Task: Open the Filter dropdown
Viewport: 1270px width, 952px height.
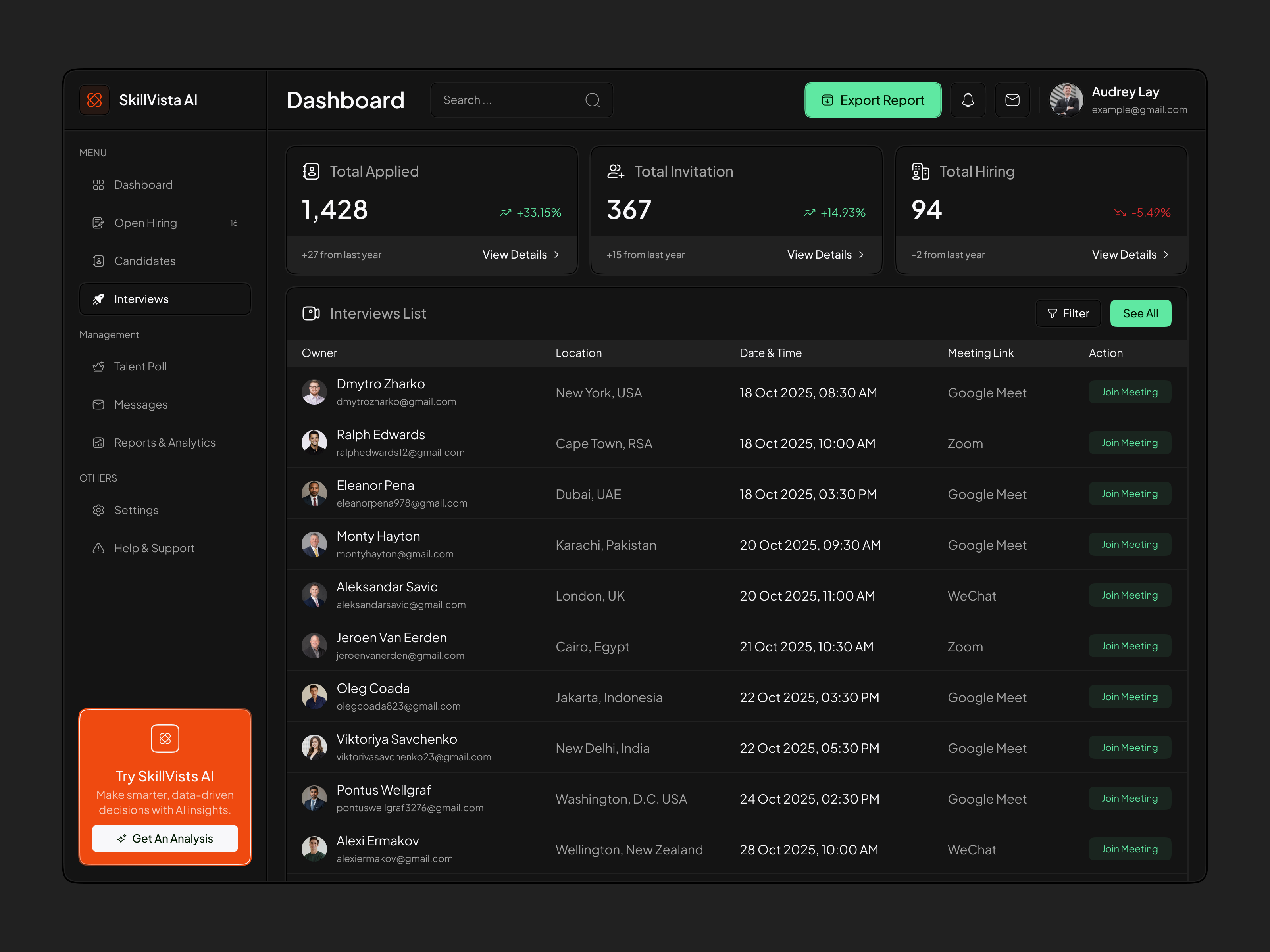Action: point(1068,313)
